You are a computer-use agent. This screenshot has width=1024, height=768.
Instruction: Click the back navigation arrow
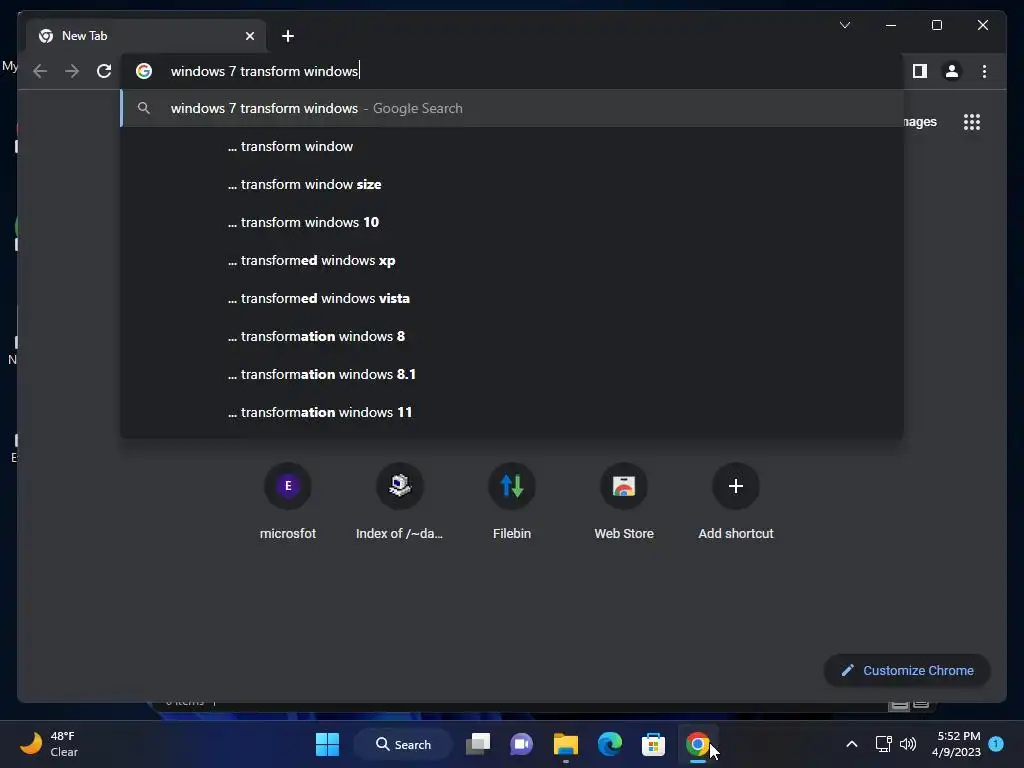click(x=40, y=71)
